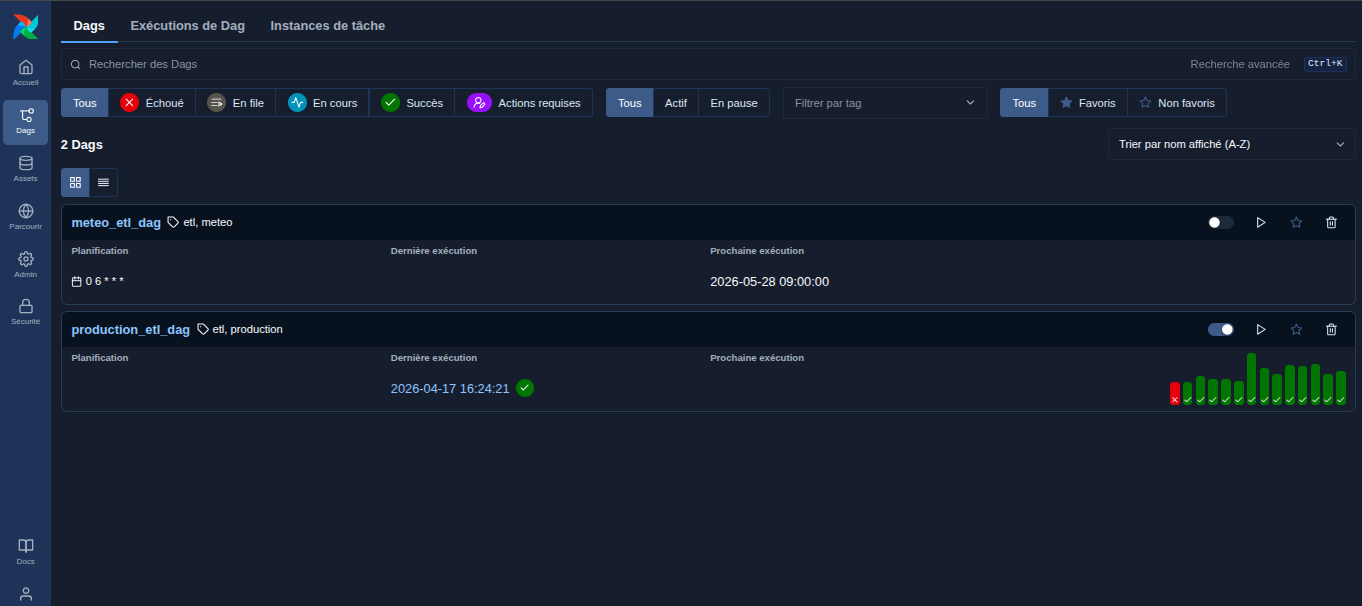Trigger the meteo_etl_dag run
Viewport: 1362px width, 606px height.
coord(1261,222)
